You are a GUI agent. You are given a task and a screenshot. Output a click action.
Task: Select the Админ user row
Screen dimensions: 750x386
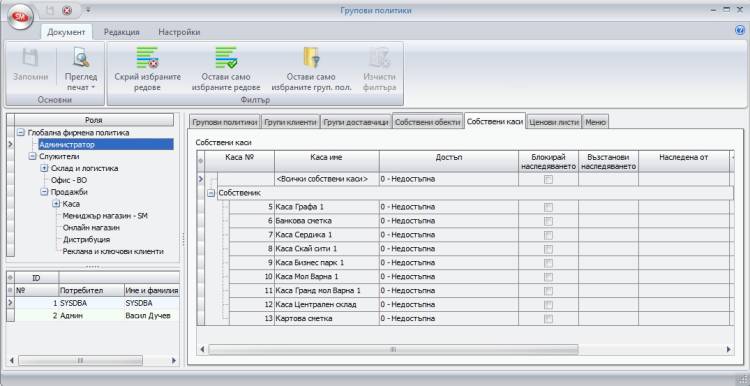[x=97, y=316]
